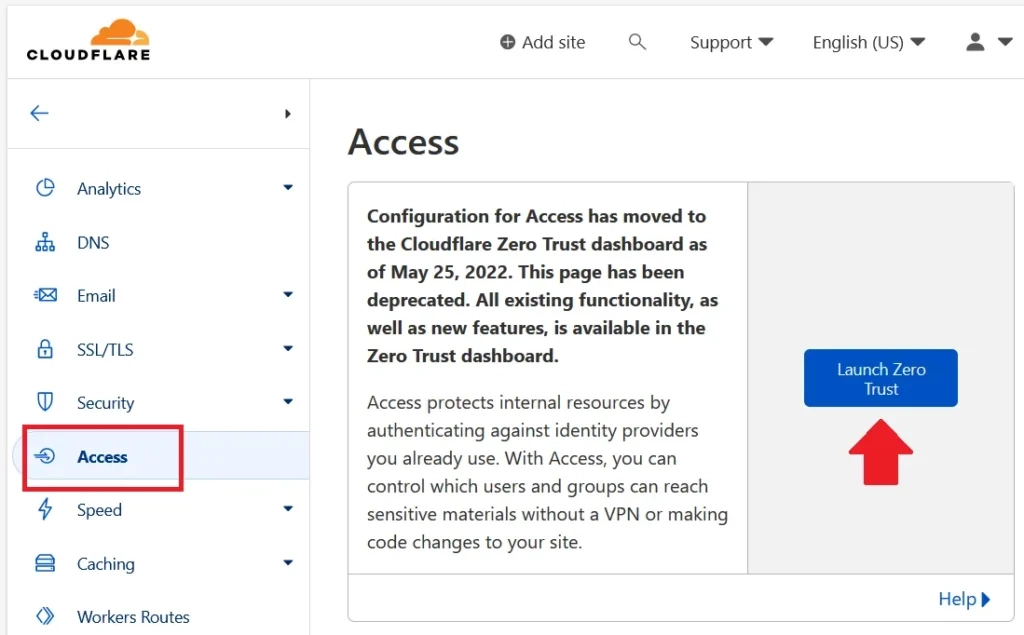1024x635 pixels.
Task: Click the Security shield icon
Action: [x=45, y=402]
